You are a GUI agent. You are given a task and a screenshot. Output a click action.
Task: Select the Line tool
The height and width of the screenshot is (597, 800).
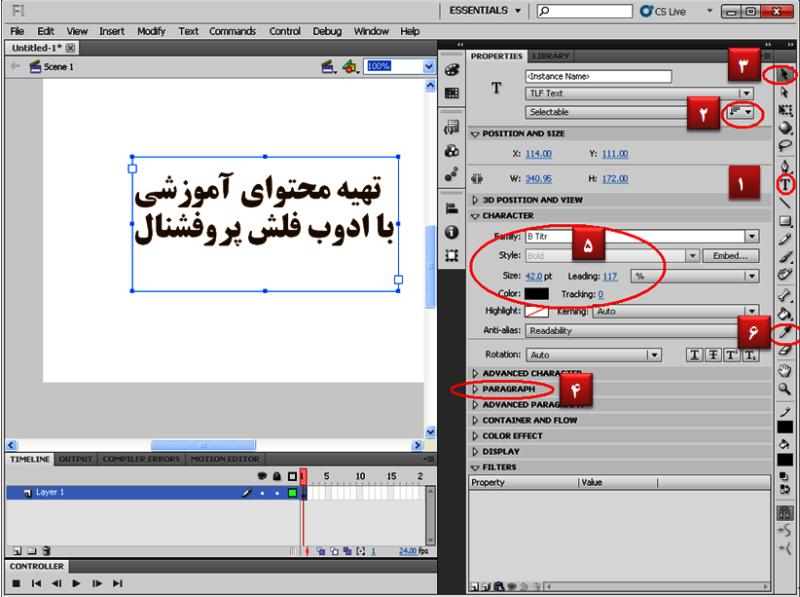[x=785, y=203]
